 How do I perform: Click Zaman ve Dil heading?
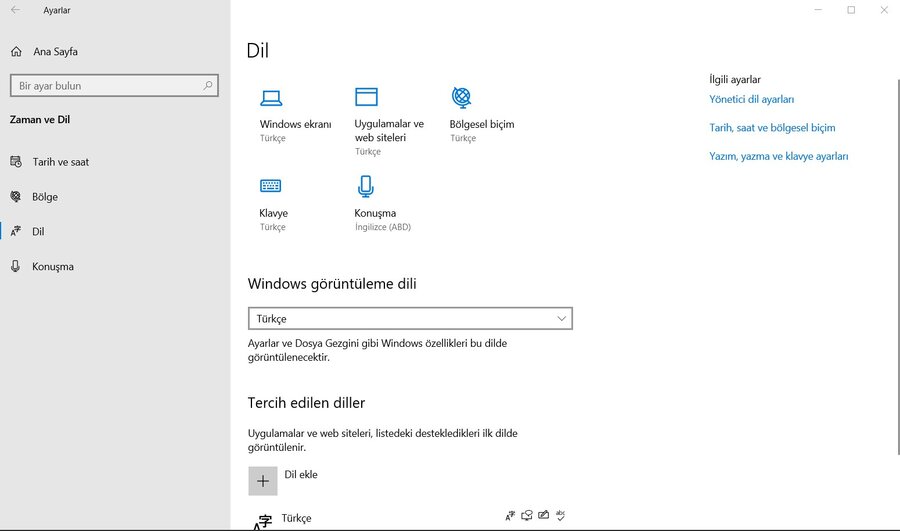tap(40, 119)
